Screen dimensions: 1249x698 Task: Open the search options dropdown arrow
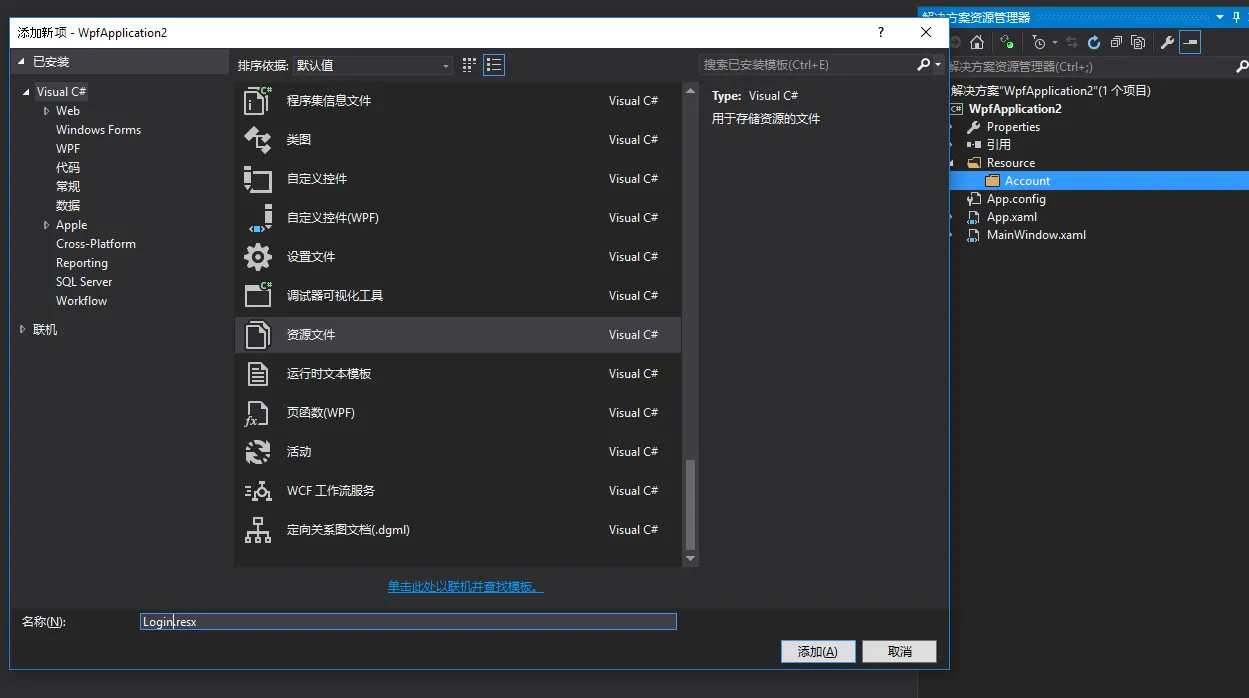point(938,65)
